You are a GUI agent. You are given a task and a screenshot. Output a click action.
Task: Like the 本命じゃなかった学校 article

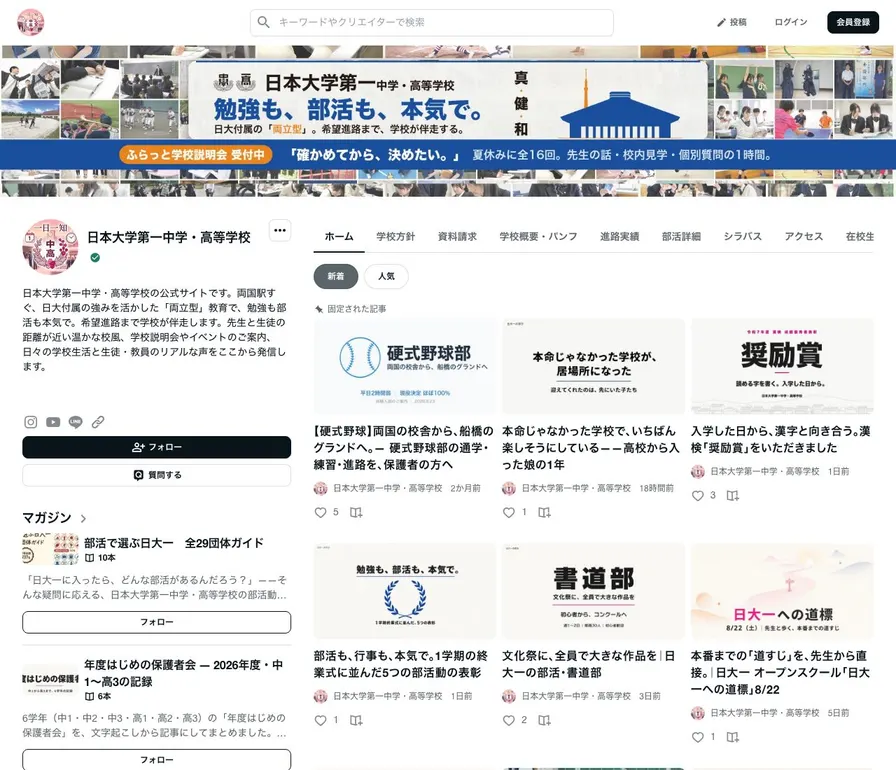click(509, 512)
